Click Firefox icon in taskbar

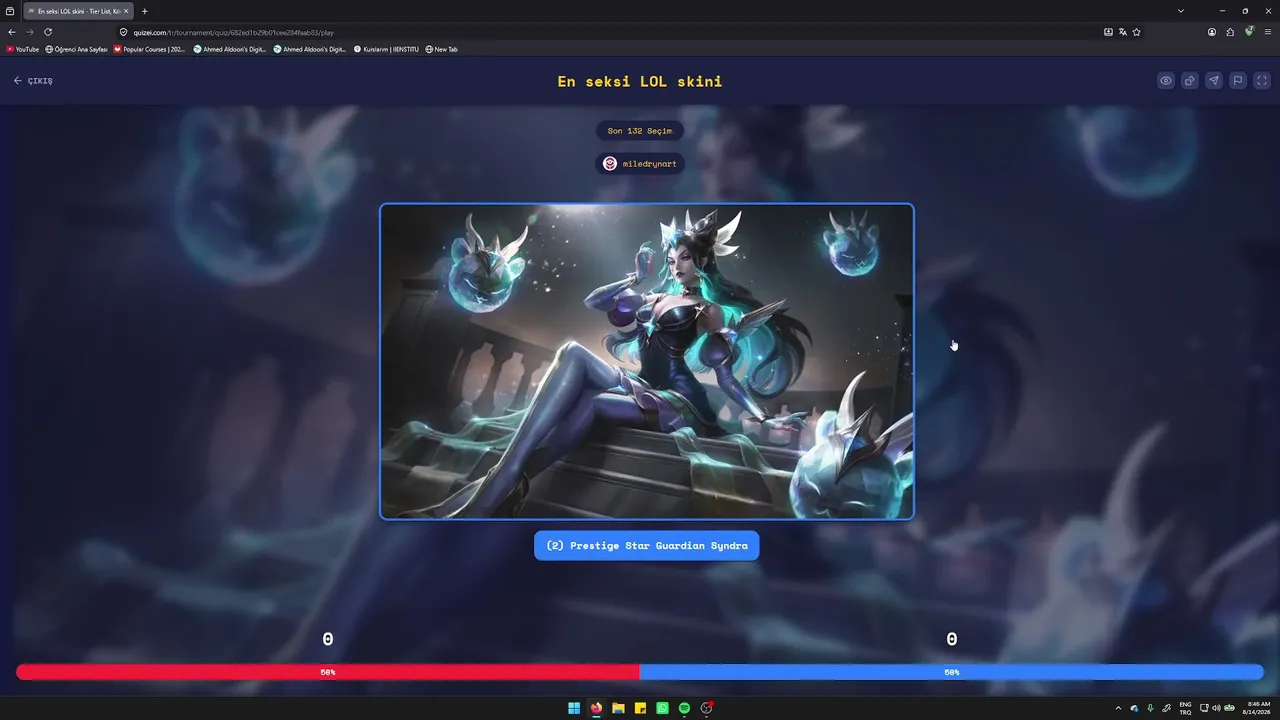click(596, 708)
